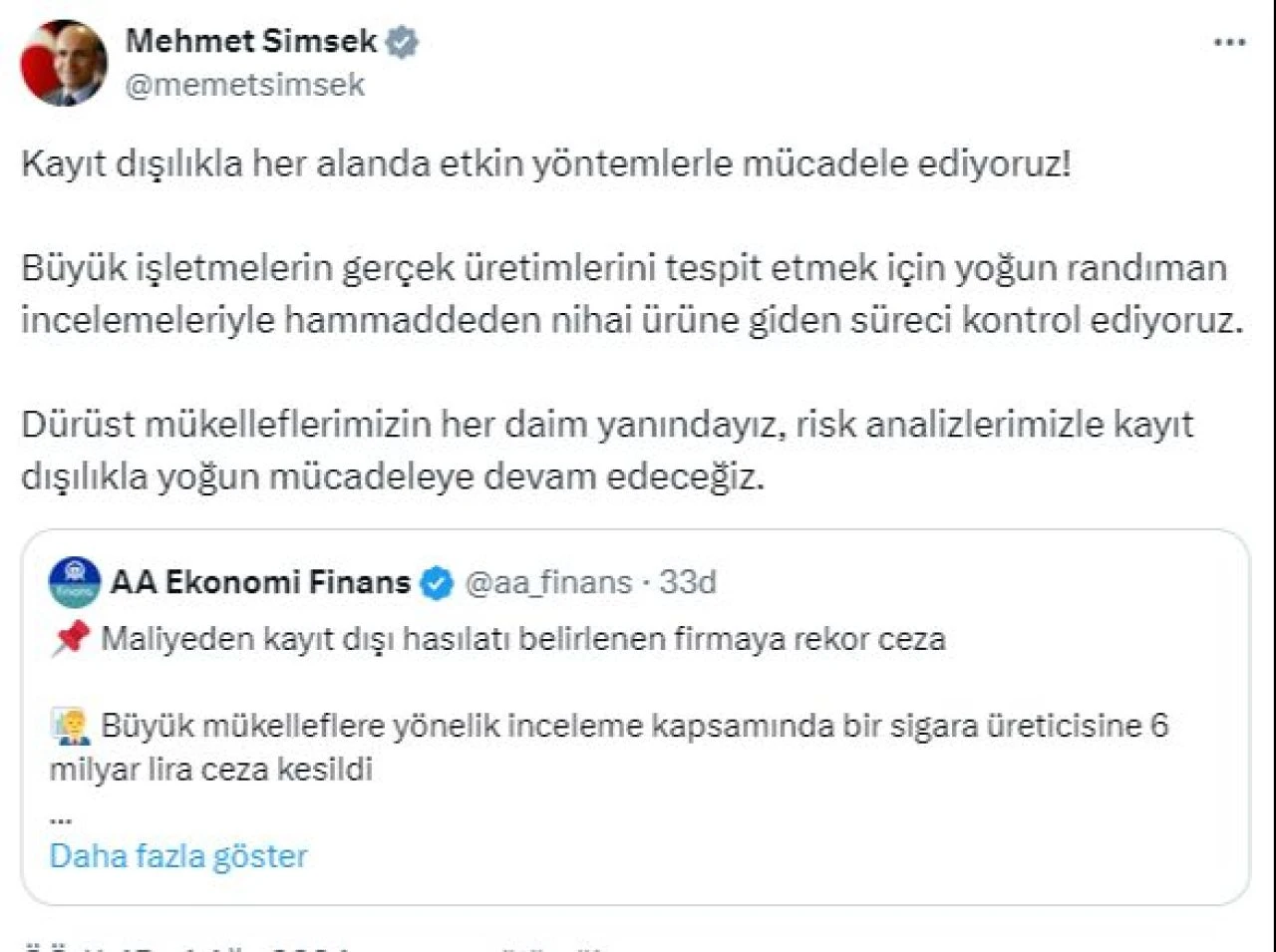Screen dimensions: 1276x952
Task: Open the quoted tweet card
Action: pyautogui.click(x=638, y=698)
